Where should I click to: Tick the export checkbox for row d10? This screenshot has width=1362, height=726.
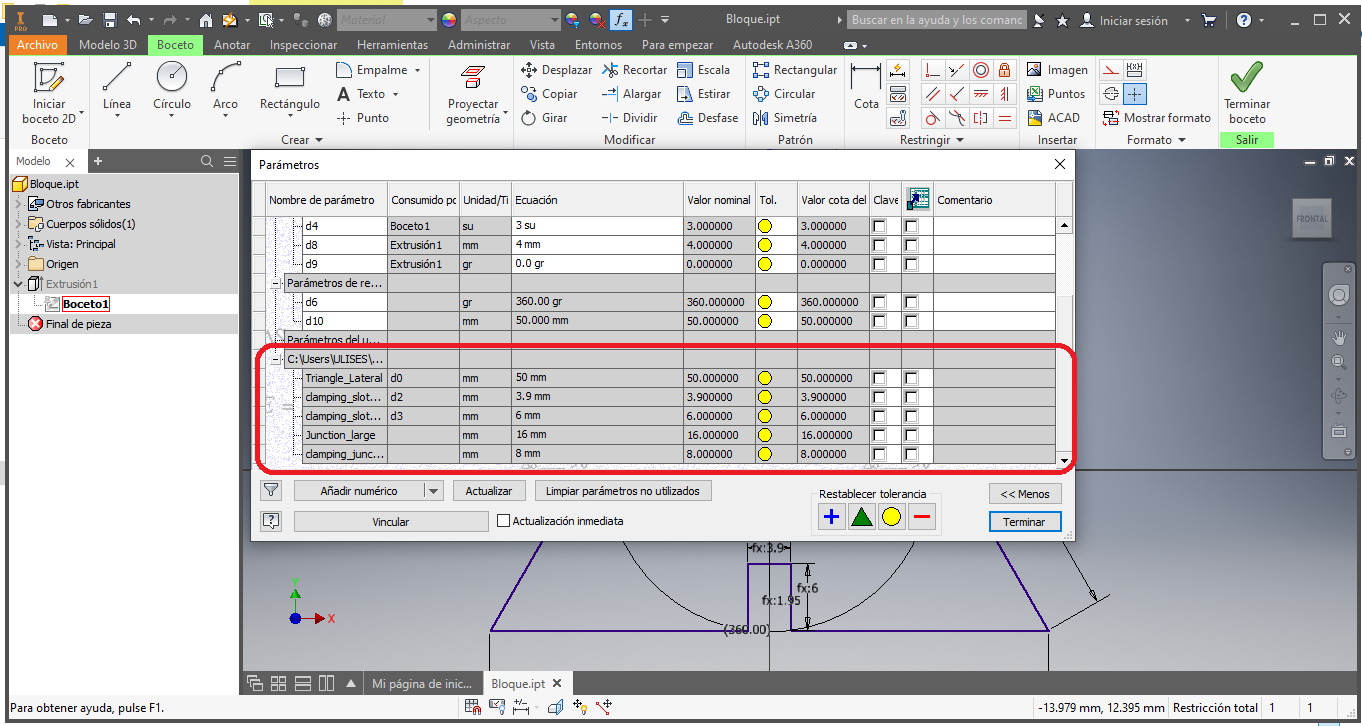click(911, 322)
